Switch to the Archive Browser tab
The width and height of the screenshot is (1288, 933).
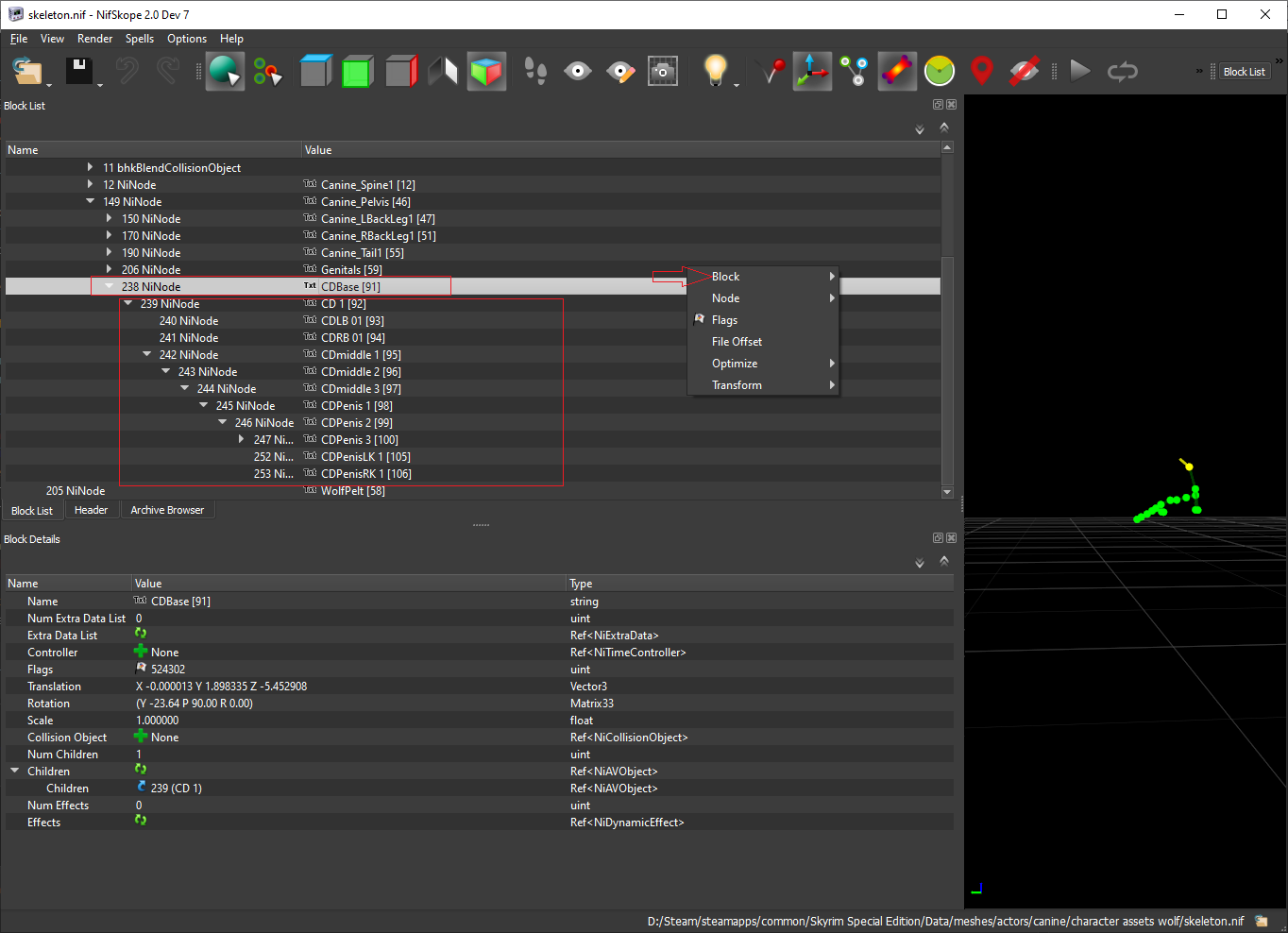point(167,510)
